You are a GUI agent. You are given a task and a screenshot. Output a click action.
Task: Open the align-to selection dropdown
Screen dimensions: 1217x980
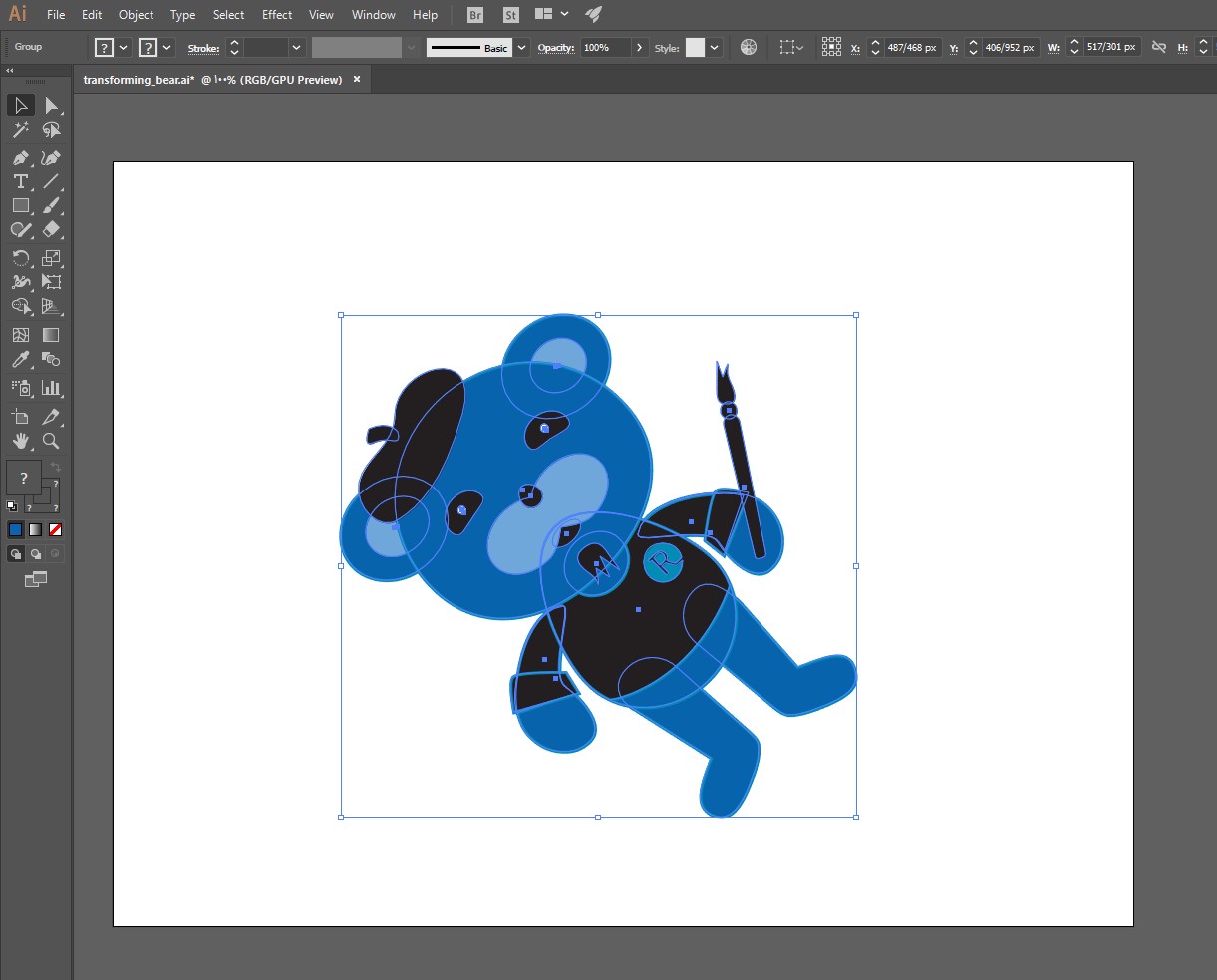tap(791, 47)
